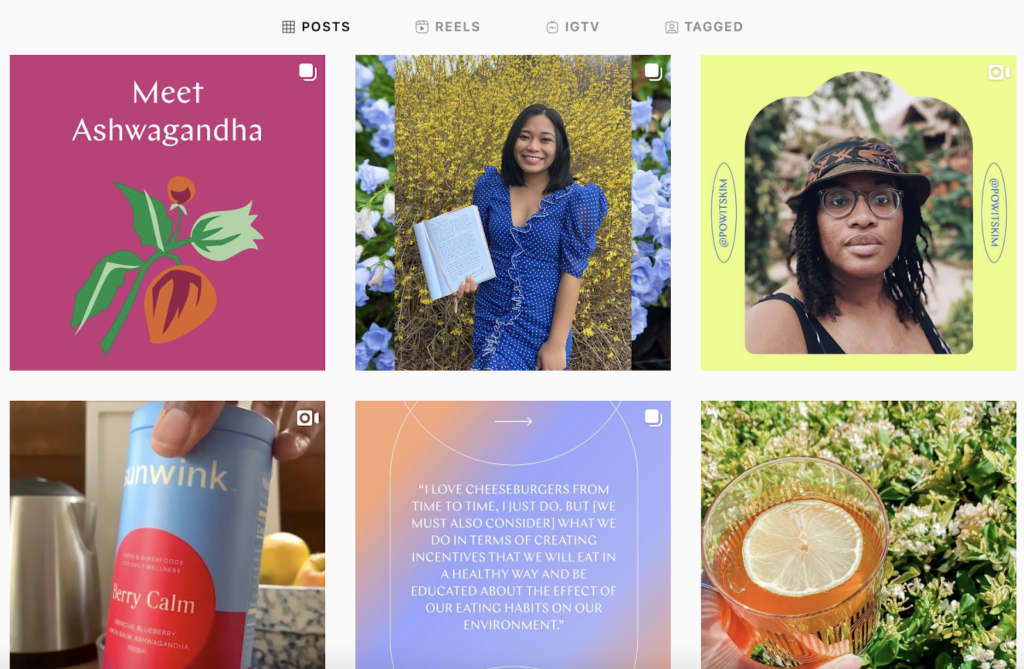Click carousel icon on blue dress photo

tap(653, 72)
